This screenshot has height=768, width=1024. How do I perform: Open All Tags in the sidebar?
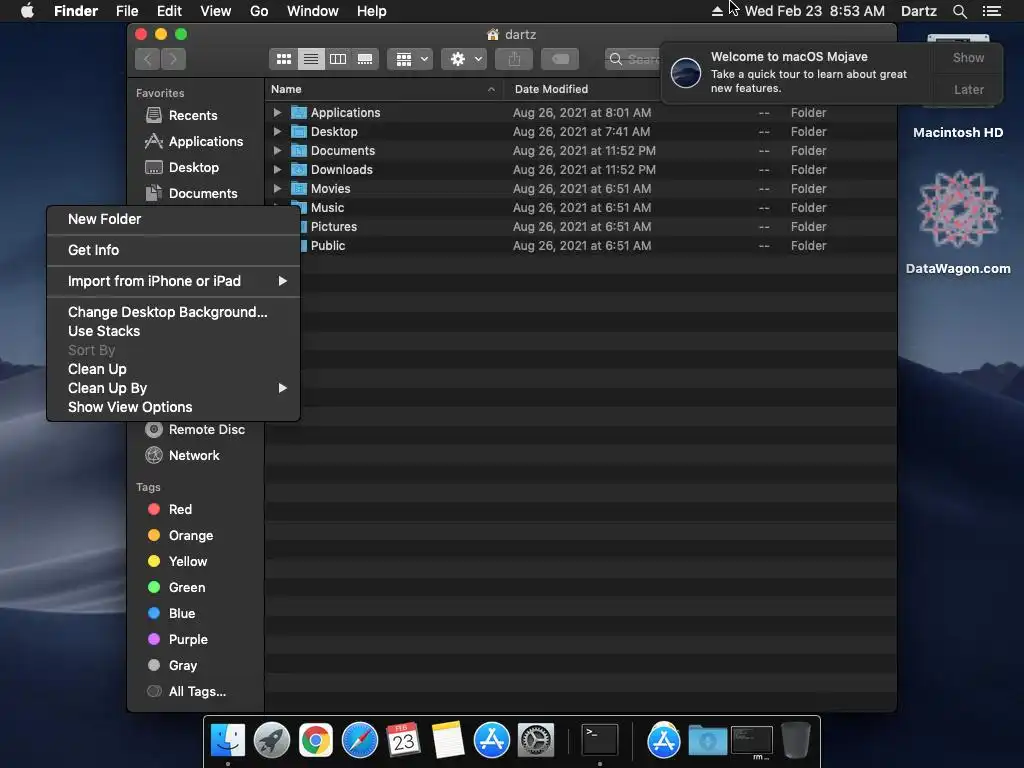186,692
